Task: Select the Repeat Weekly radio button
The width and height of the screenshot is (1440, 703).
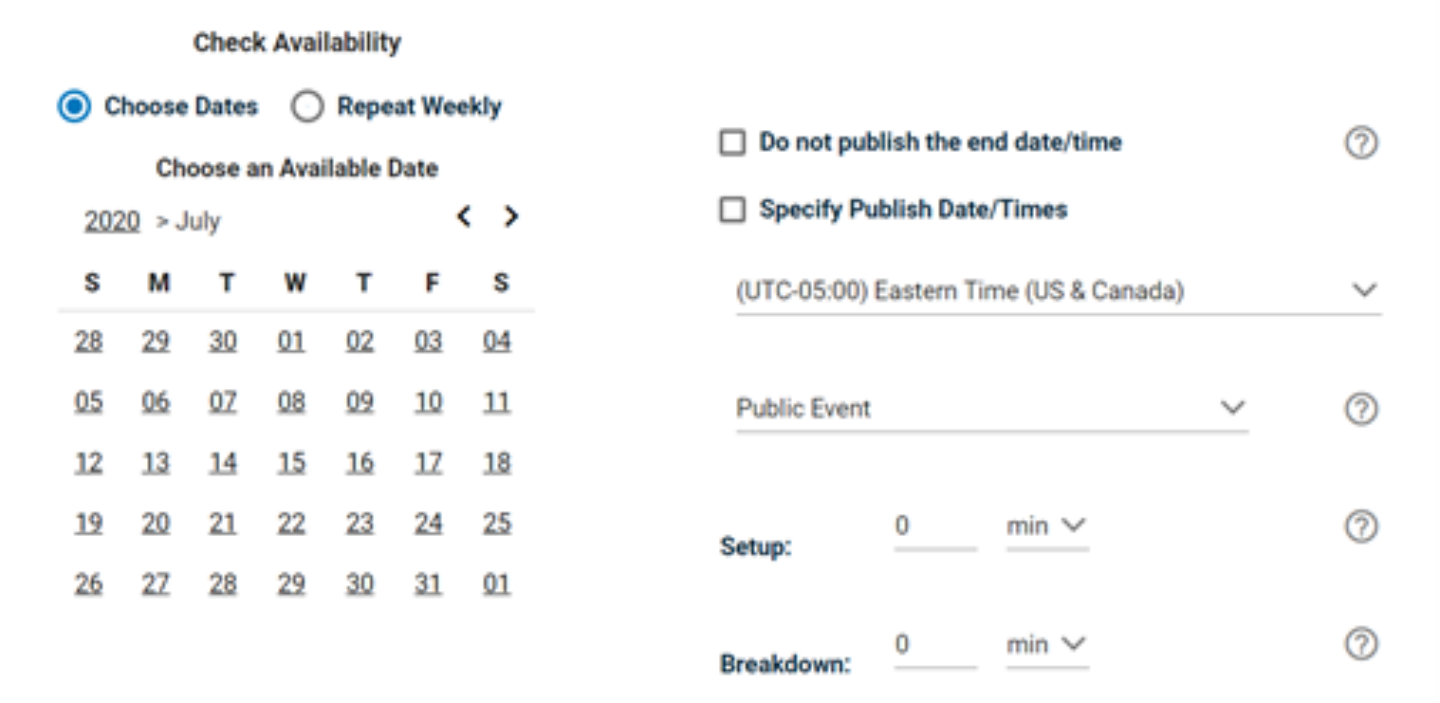Action: pos(307,107)
